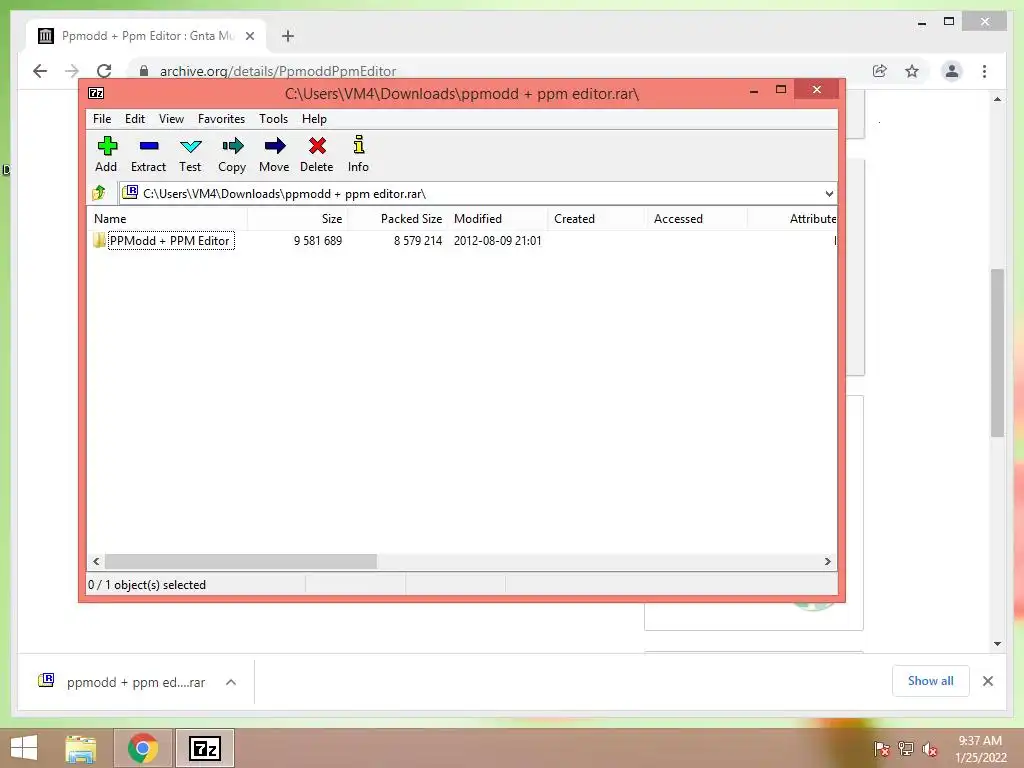This screenshot has width=1024, height=768.
Task: Click Chrome page scroll down arrow
Action: tap(997, 644)
